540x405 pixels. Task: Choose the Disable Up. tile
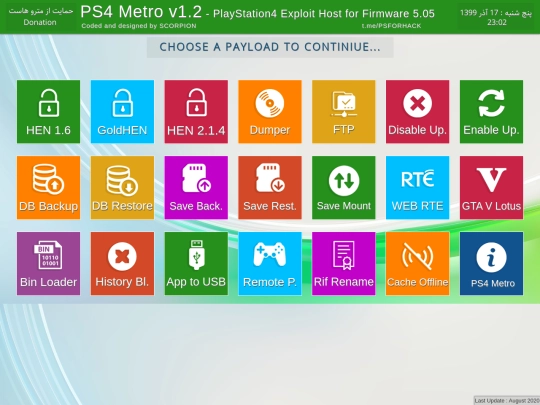tap(417, 112)
